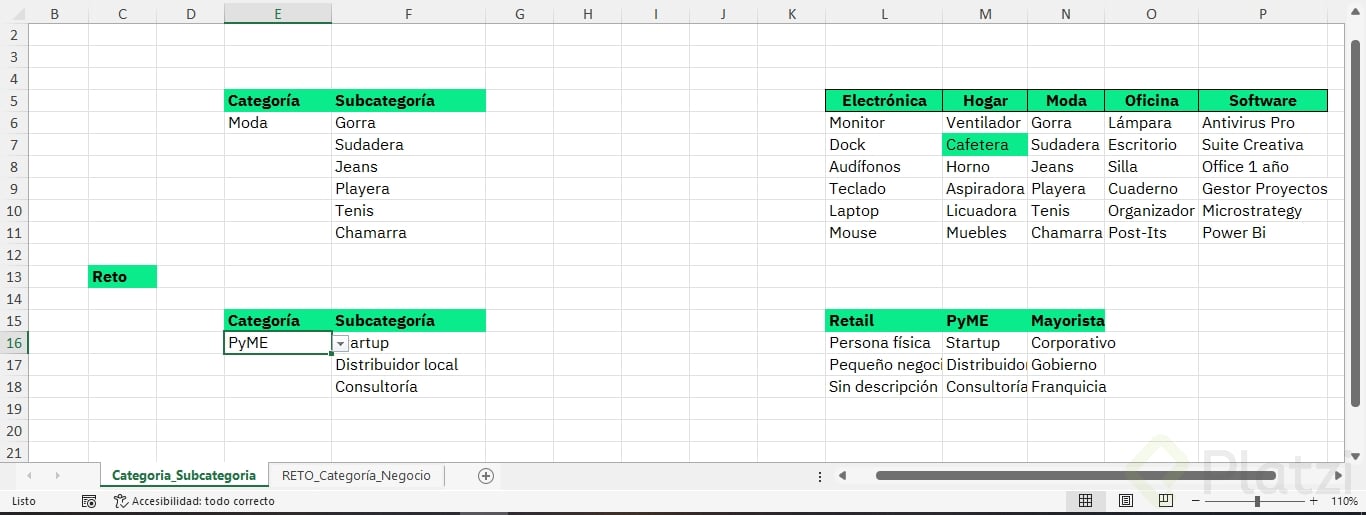Click the horizontal scroll left arrow
The image size is (1366, 515).
pyautogui.click(x=843, y=476)
